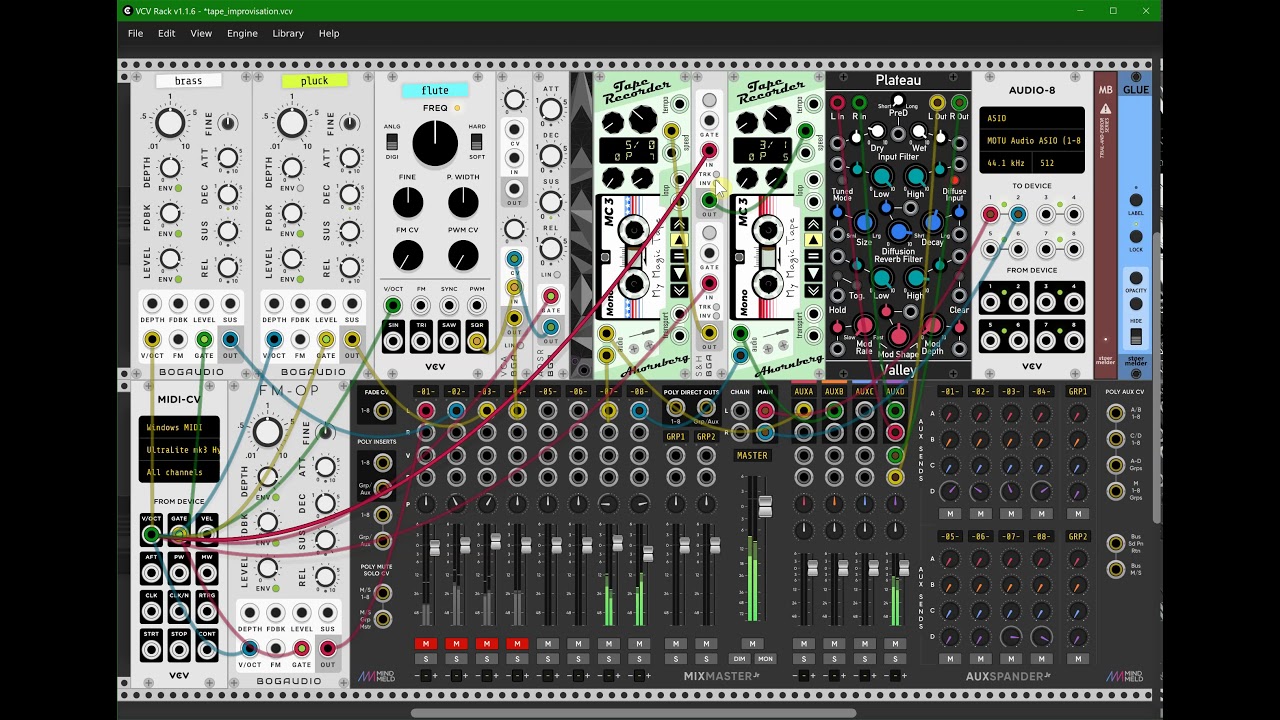Click the FREQ knob on flute VCO

435,143
